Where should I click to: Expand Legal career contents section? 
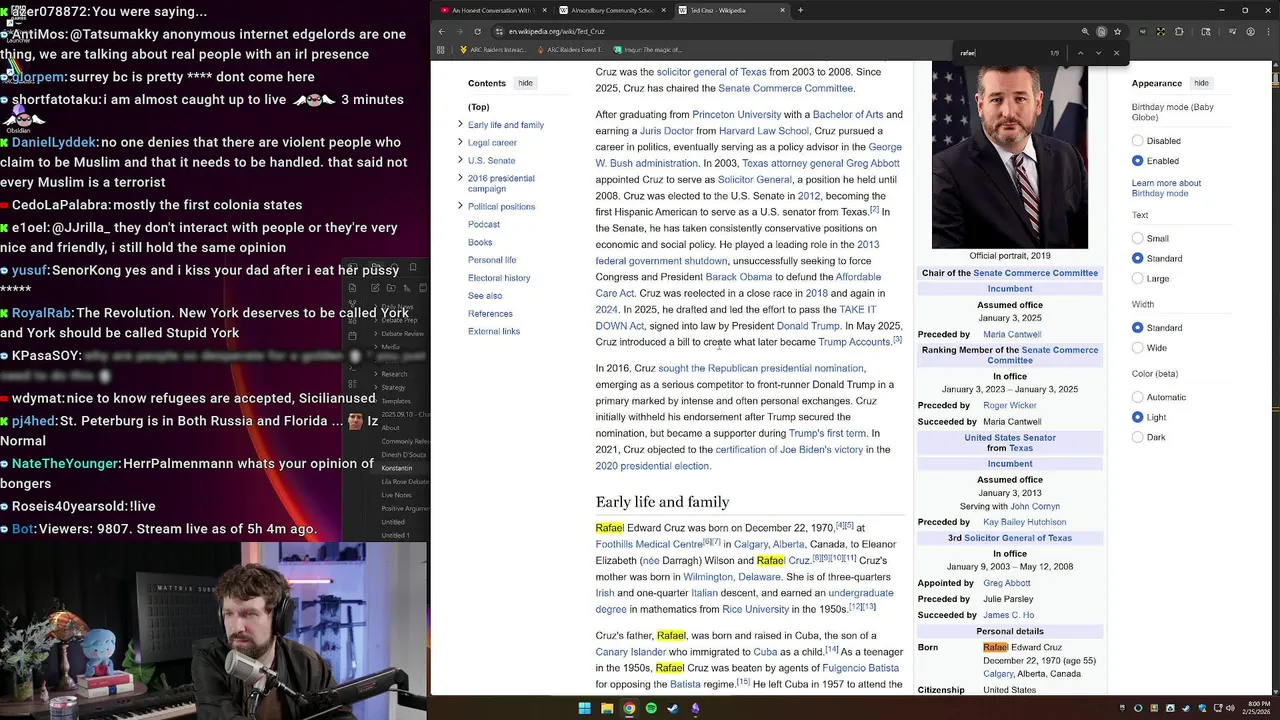click(460, 142)
